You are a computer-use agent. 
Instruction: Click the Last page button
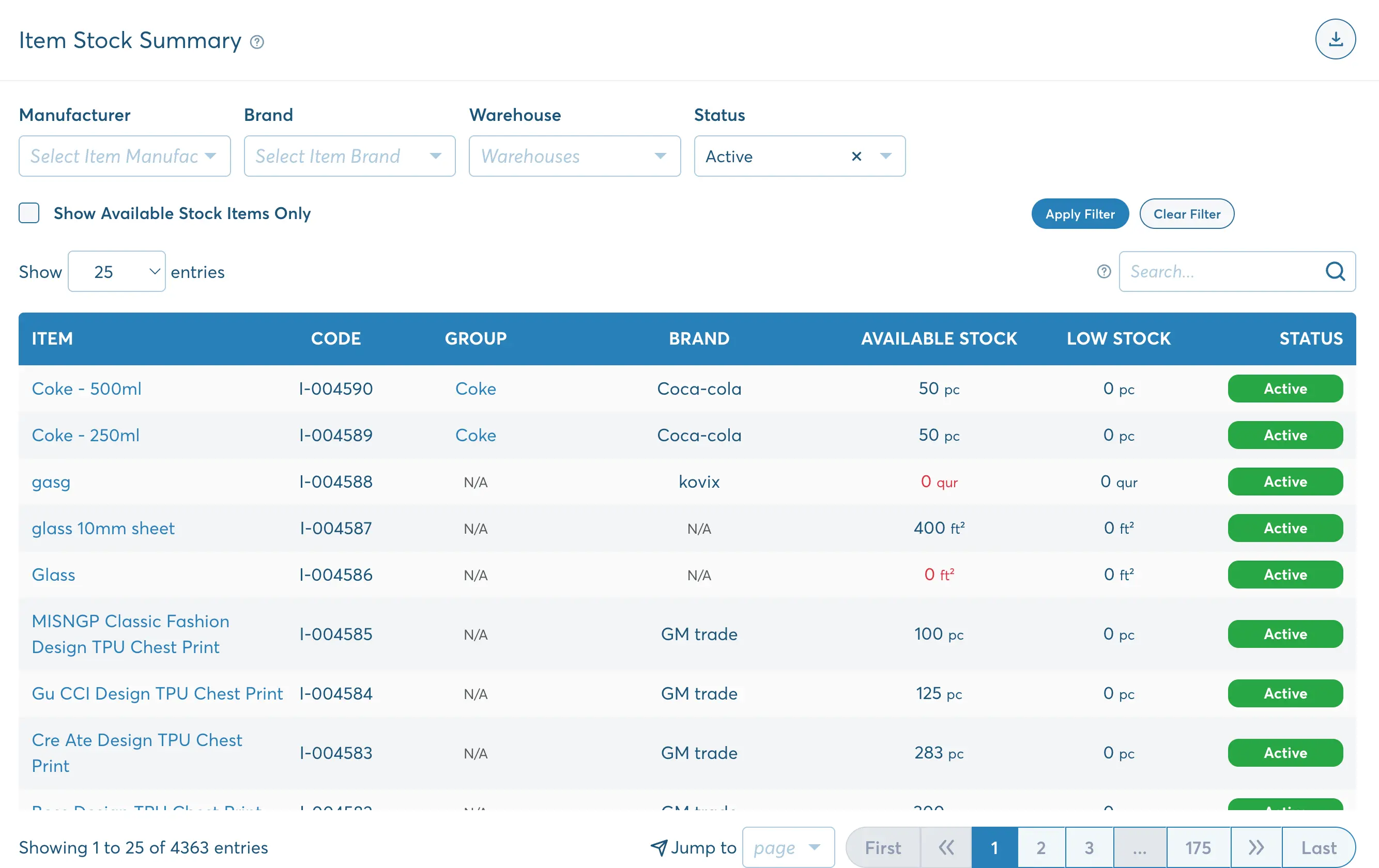[1319, 847]
